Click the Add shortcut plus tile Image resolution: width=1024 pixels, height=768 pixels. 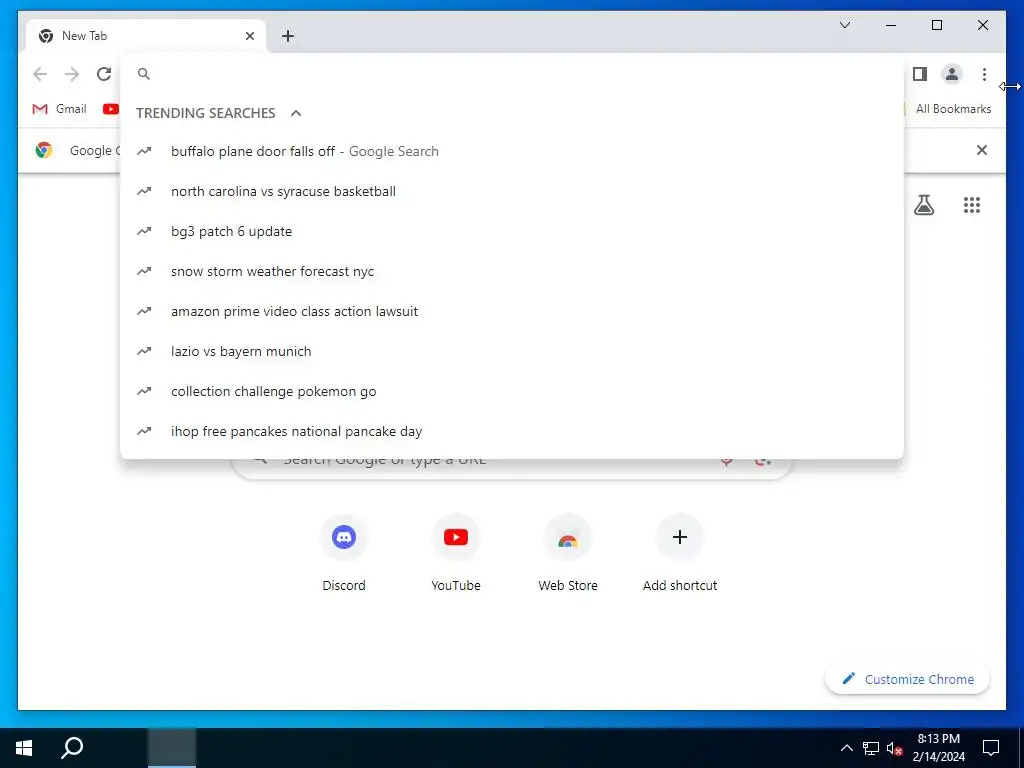679,553
